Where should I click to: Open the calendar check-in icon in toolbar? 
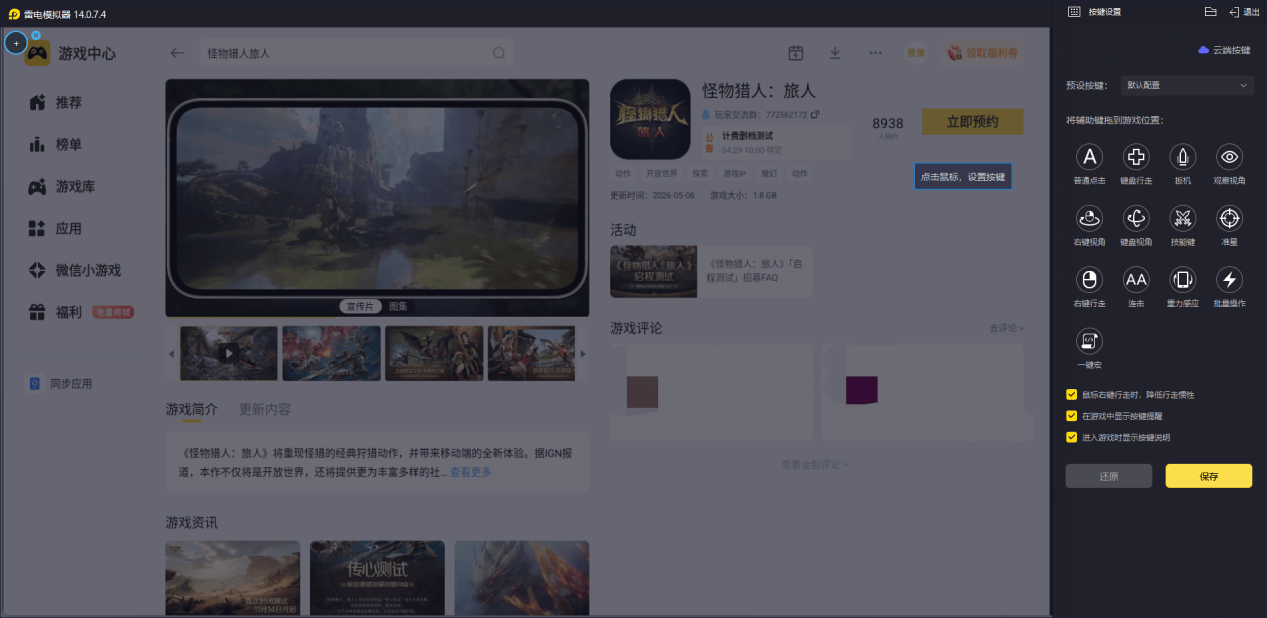pyautogui.click(x=796, y=53)
